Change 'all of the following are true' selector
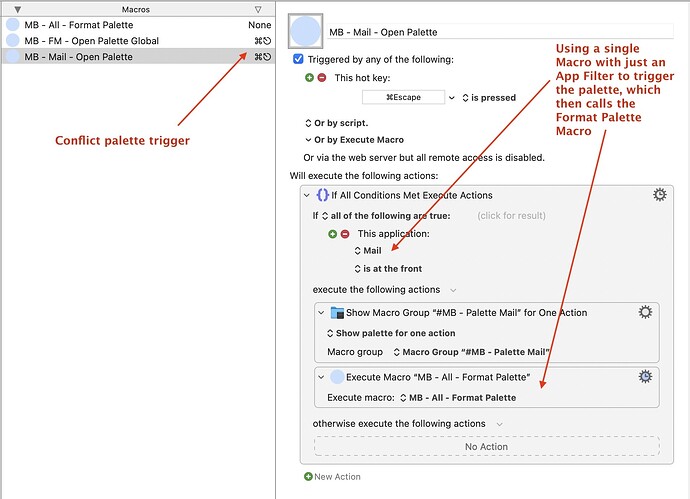This screenshot has width=690, height=499. pos(386,216)
